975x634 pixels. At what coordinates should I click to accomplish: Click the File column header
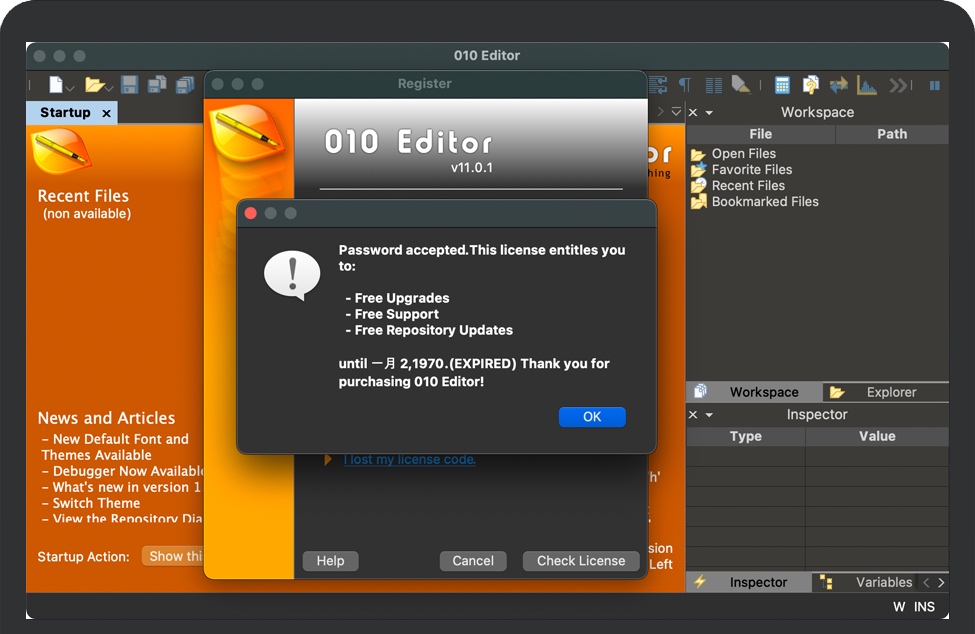click(x=760, y=134)
